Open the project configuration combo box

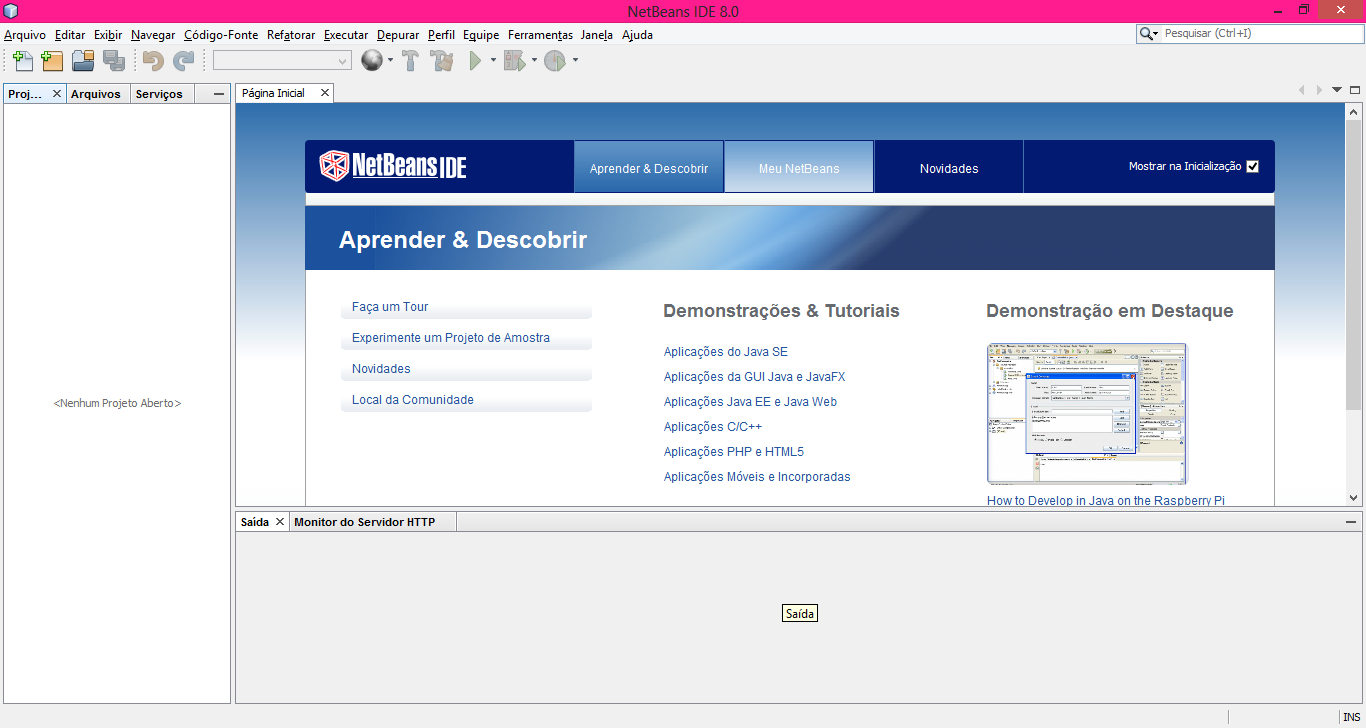click(x=282, y=61)
